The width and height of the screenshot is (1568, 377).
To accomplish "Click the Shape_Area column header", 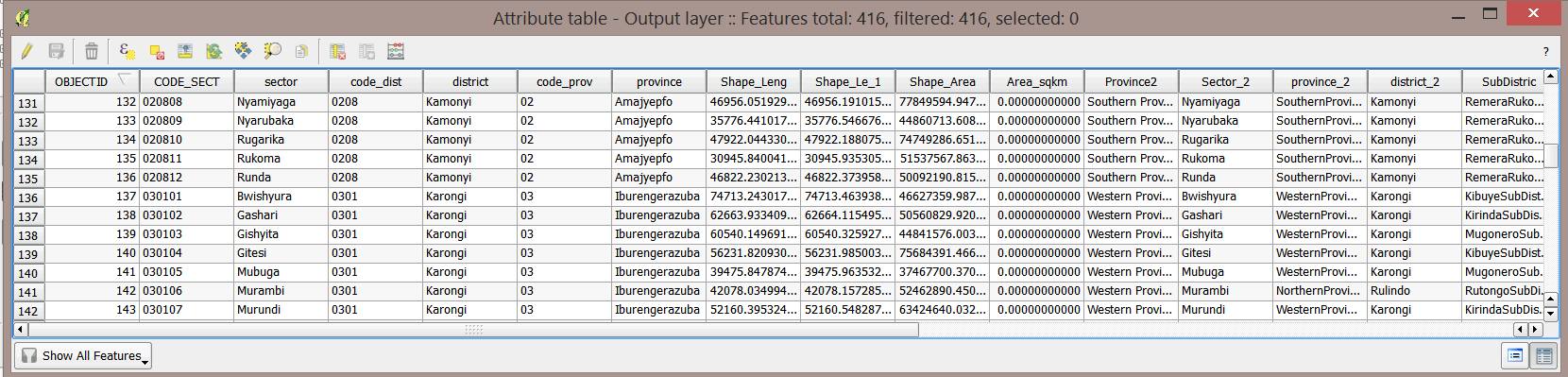I will click(x=943, y=82).
